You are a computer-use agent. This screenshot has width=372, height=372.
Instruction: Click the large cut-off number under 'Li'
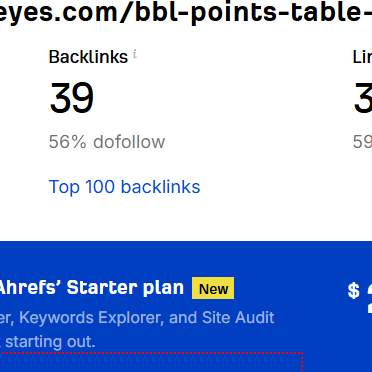tap(363, 98)
